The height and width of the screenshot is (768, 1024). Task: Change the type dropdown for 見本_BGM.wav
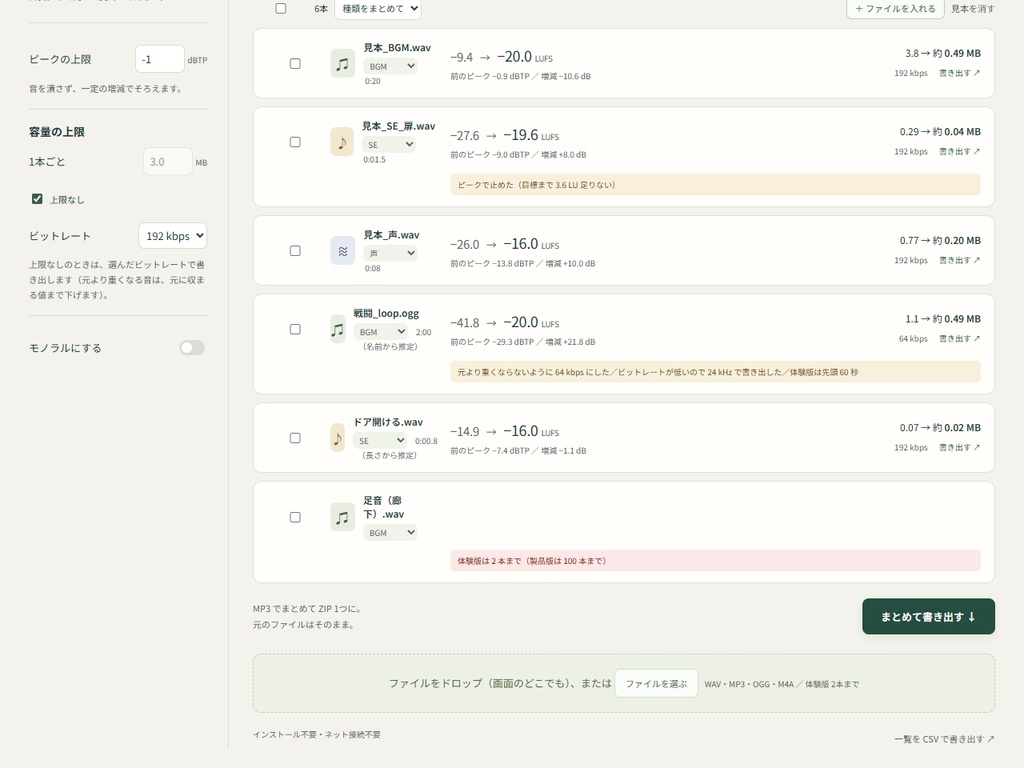[391, 66]
